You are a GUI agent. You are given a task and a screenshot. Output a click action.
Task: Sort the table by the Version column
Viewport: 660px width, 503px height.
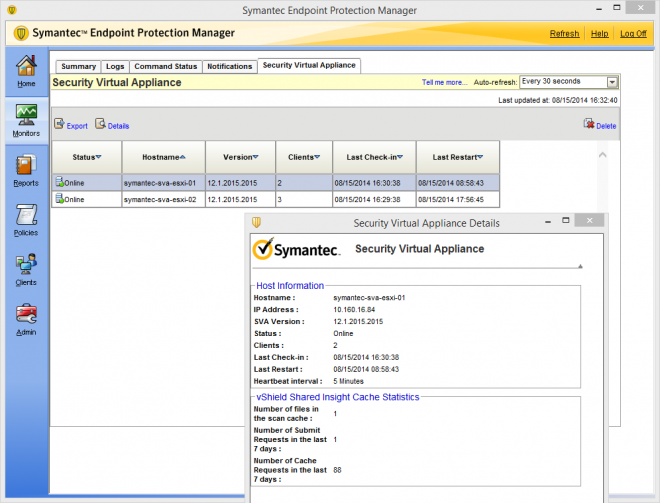coord(240,157)
